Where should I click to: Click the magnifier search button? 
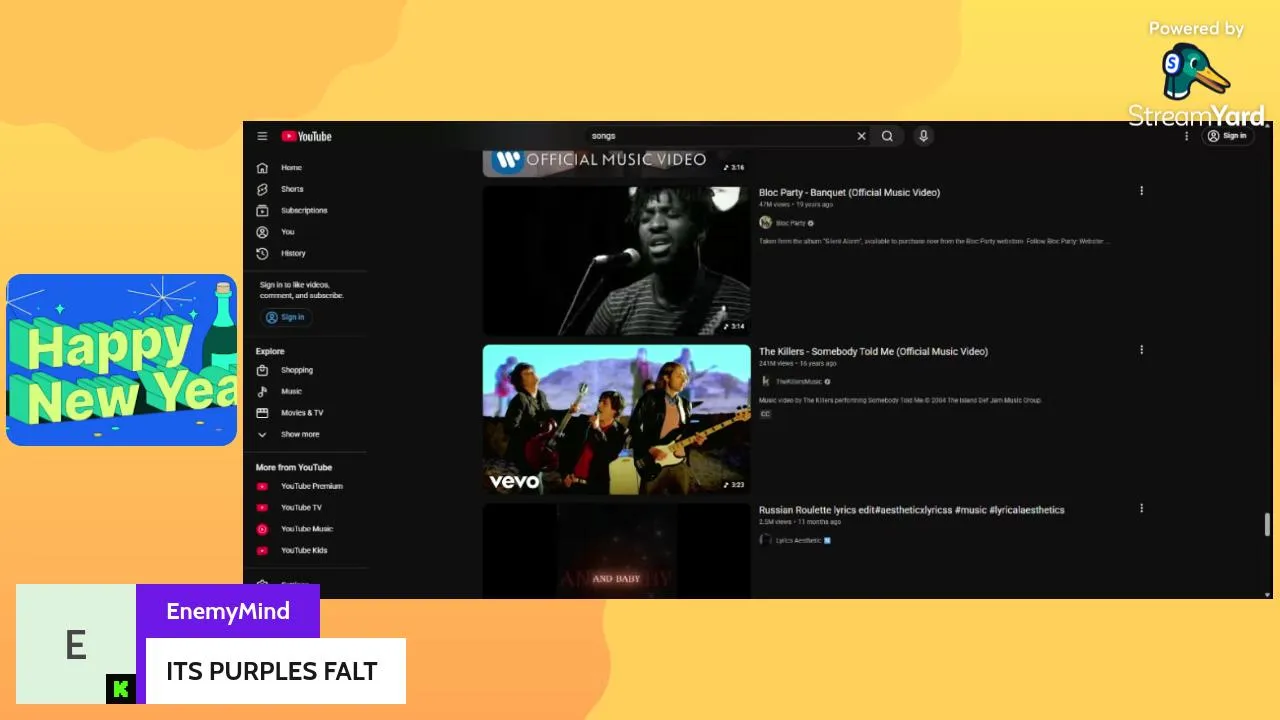887,136
